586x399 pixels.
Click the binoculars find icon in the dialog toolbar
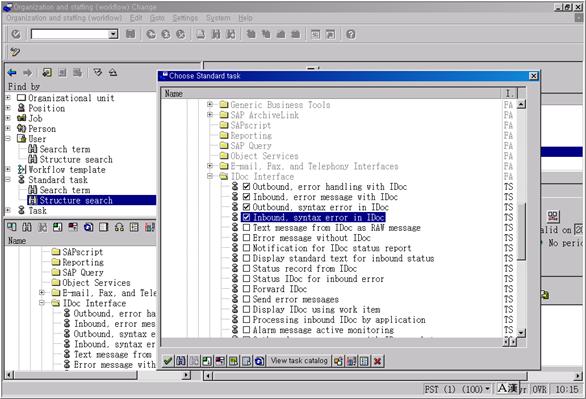pyautogui.click(x=181, y=361)
